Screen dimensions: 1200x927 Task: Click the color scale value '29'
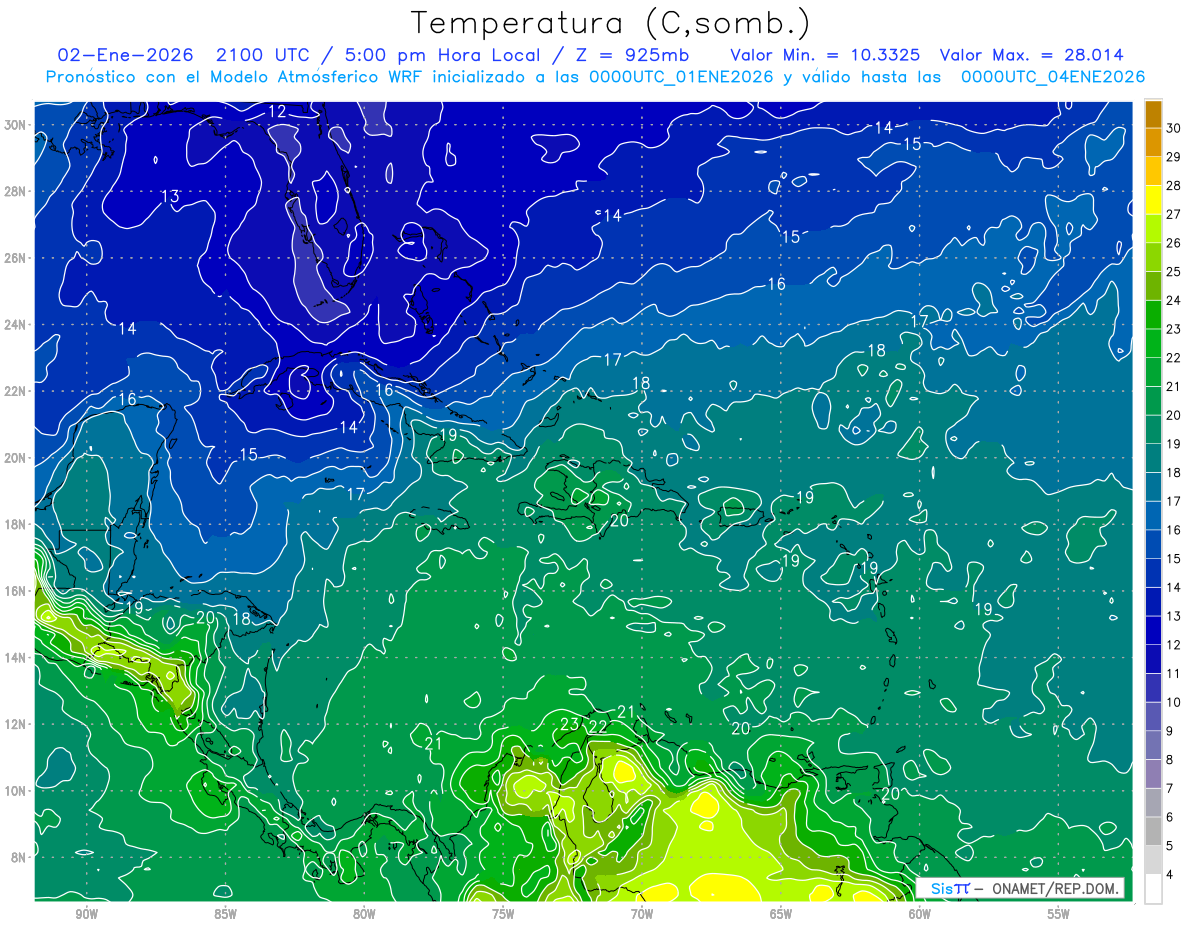point(1174,158)
